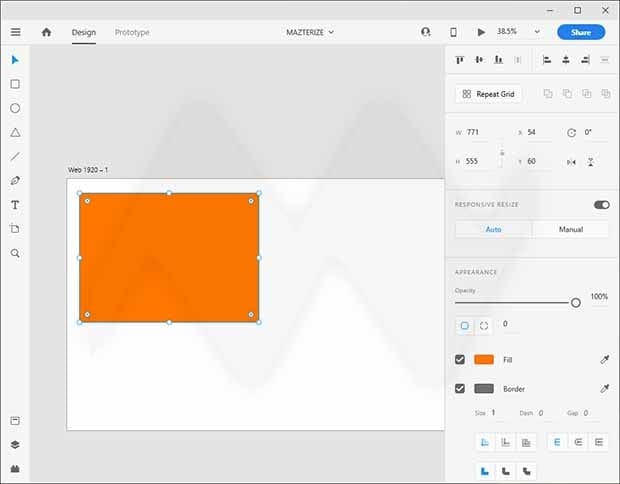620x484 pixels.
Task: Click the Opacity slider handle
Action: 576,303
